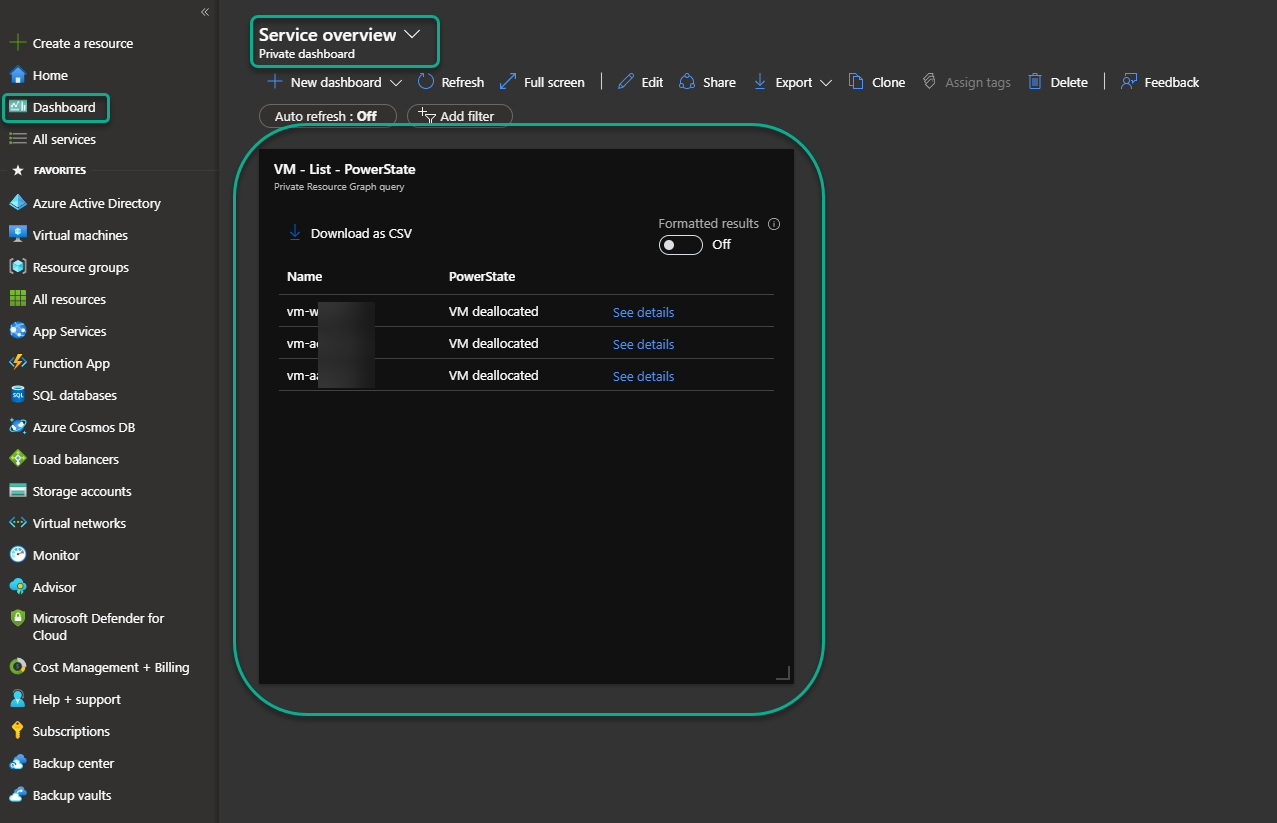Click the Monitor gauge icon
Viewport: 1277px width, 823px height.
[17, 555]
